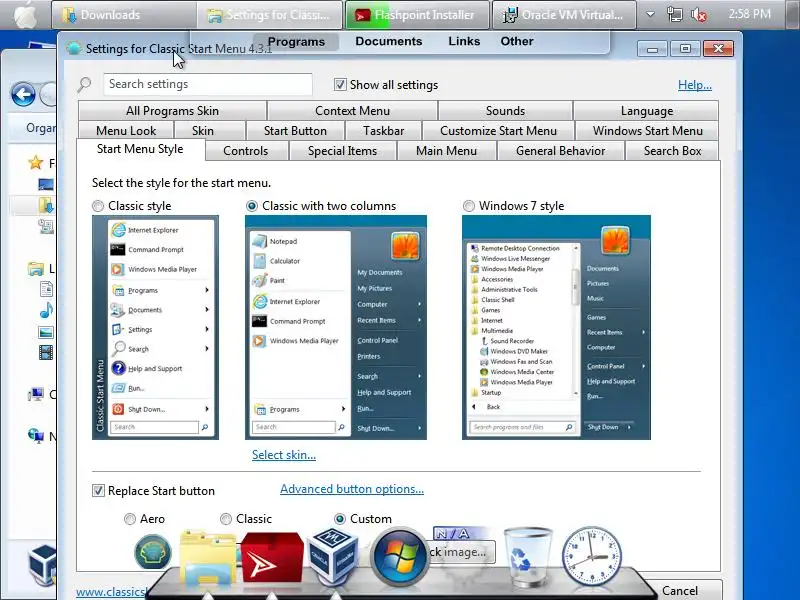
Task: Open the Language tab
Action: point(646,111)
